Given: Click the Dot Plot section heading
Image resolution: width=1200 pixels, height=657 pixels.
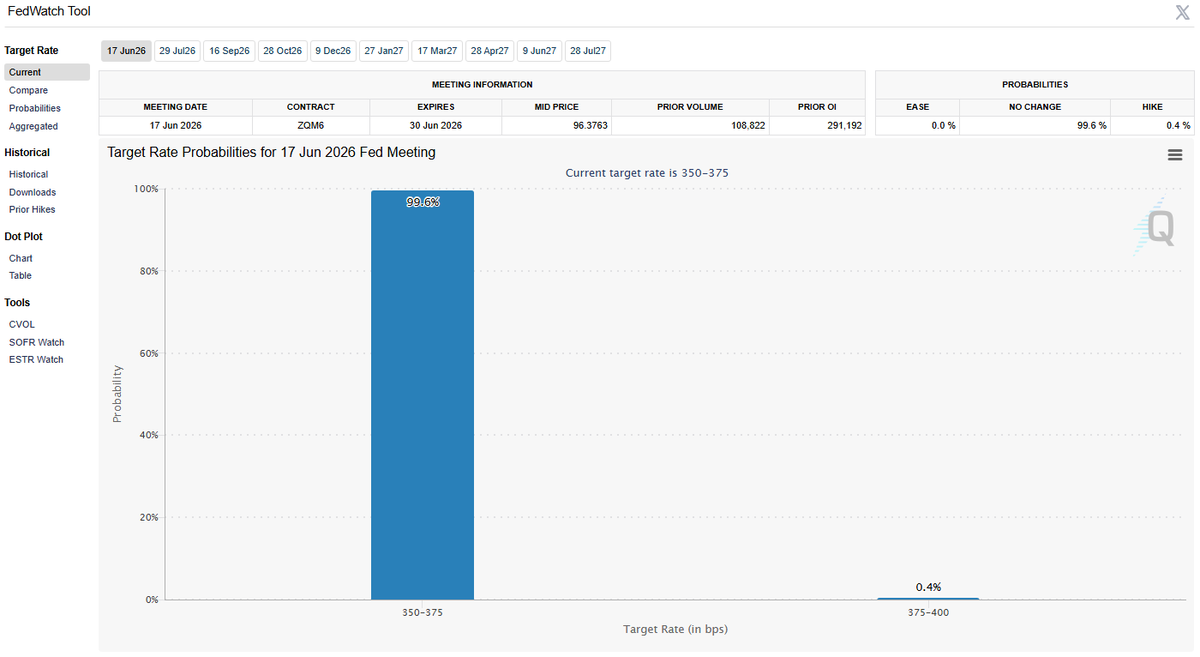Looking at the screenshot, I should (x=24, y=236).
